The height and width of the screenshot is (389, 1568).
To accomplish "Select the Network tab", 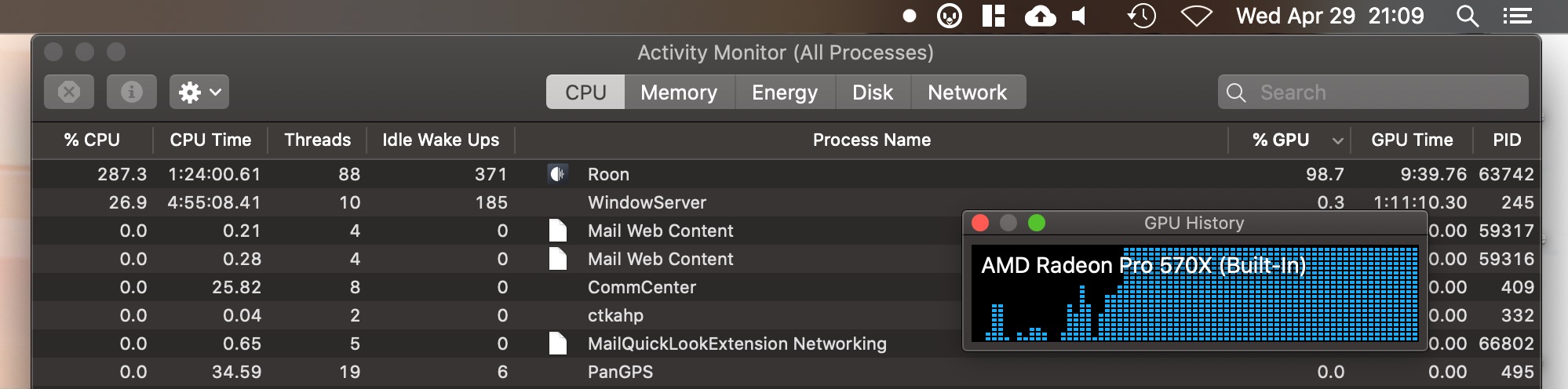I will pos(968,93).
